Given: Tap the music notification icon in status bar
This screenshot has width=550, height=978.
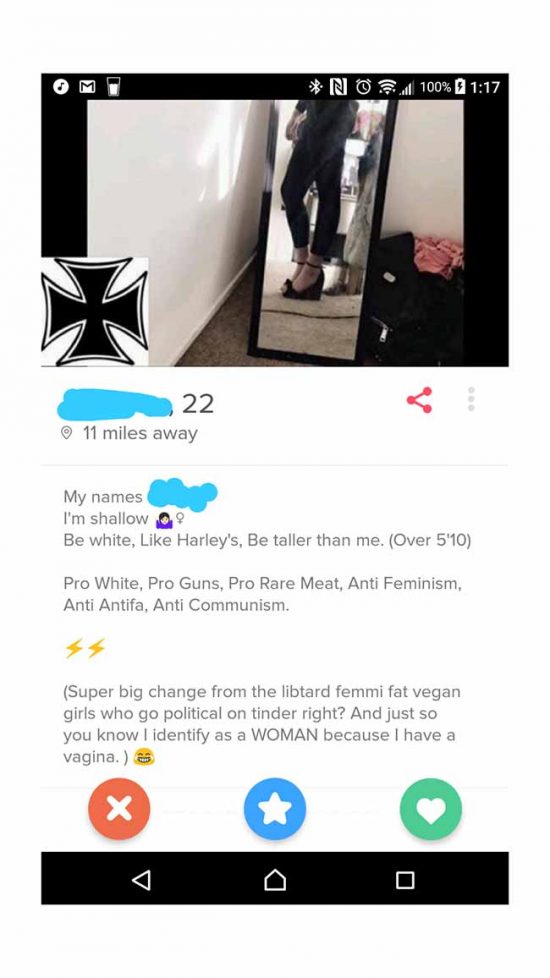Looking at the screenshot, I should pos(60,87).
